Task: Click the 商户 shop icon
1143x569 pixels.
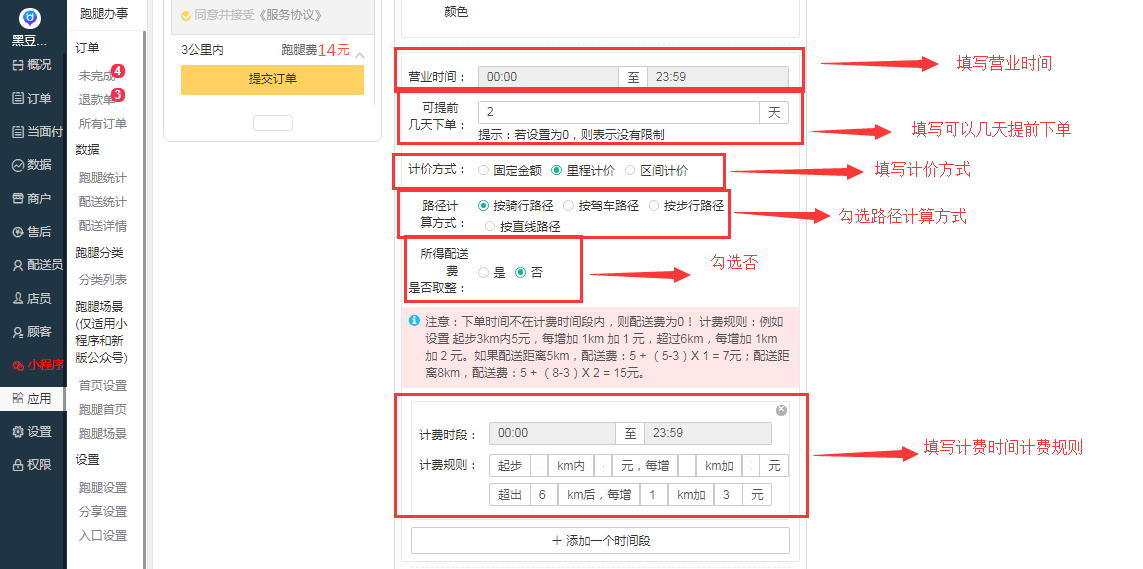Action: point(18,198)
